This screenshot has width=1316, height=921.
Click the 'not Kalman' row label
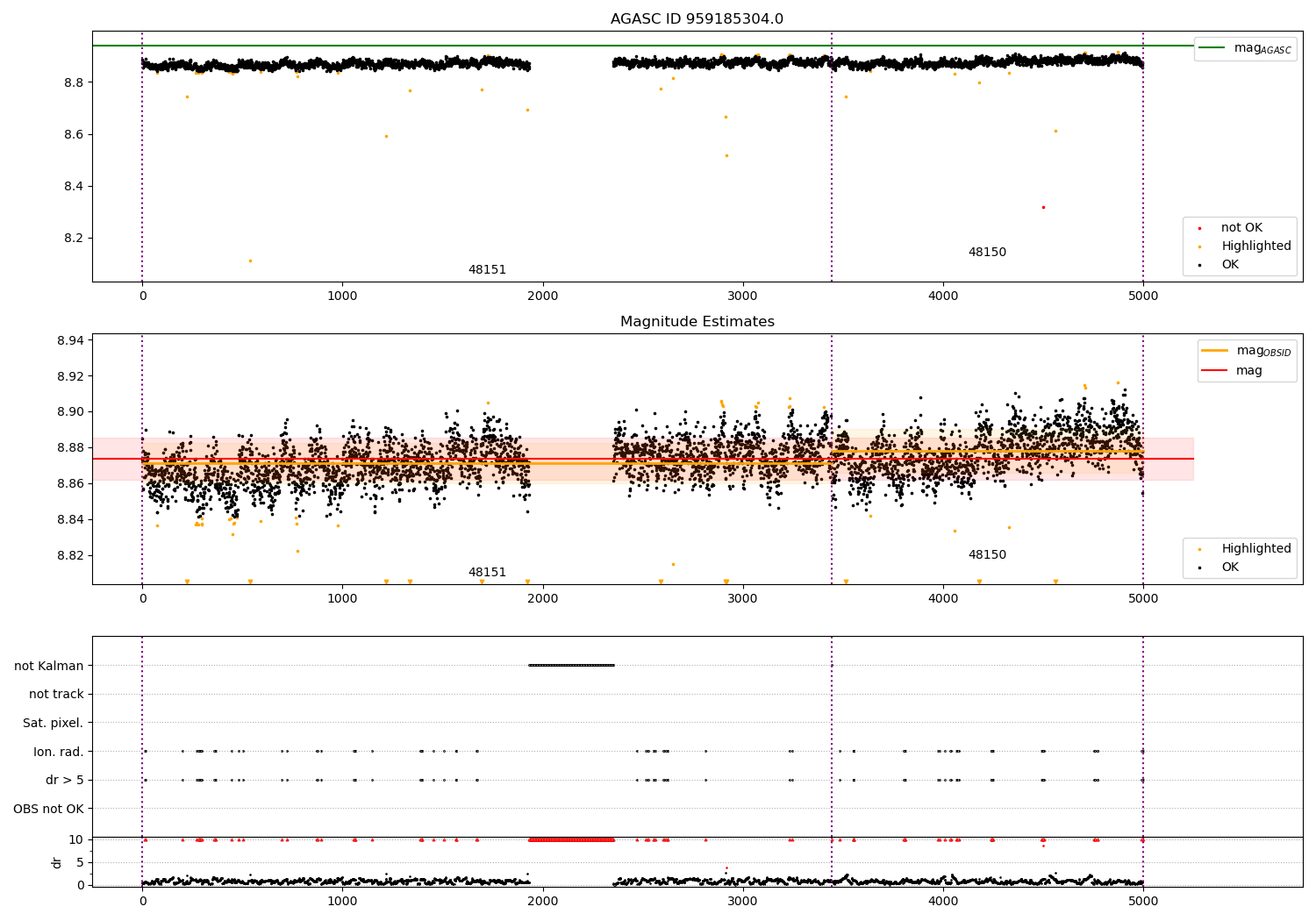[48, 666]
